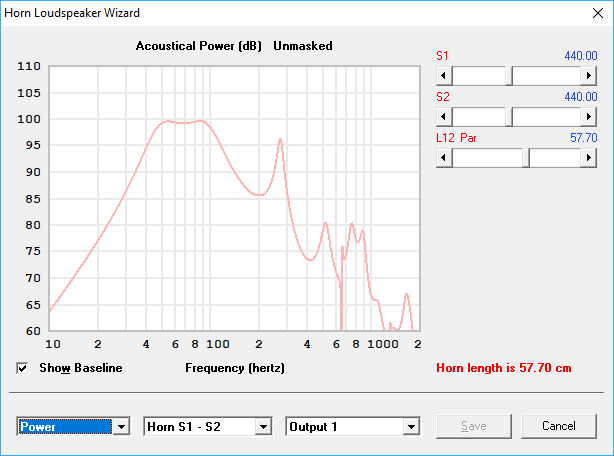
Task: Close the Horn Loudspeaker Wizard window
Action: [598, 13]
